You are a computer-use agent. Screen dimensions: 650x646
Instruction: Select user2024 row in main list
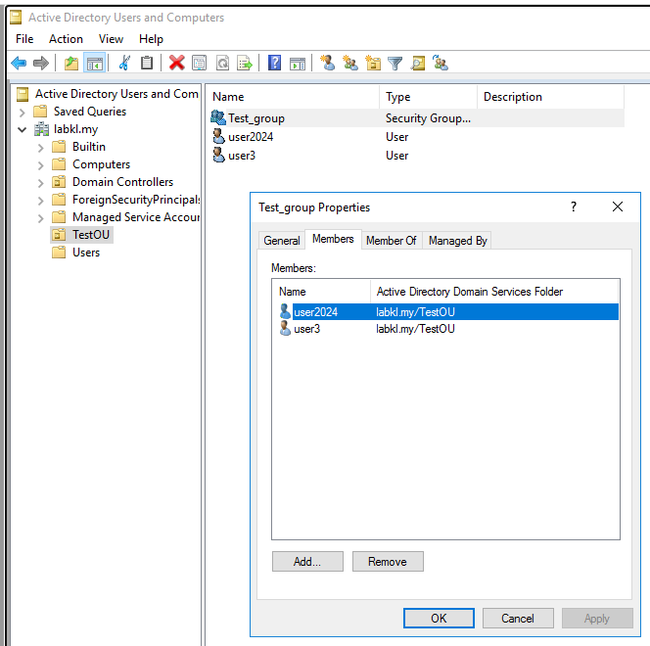point(417,137)
